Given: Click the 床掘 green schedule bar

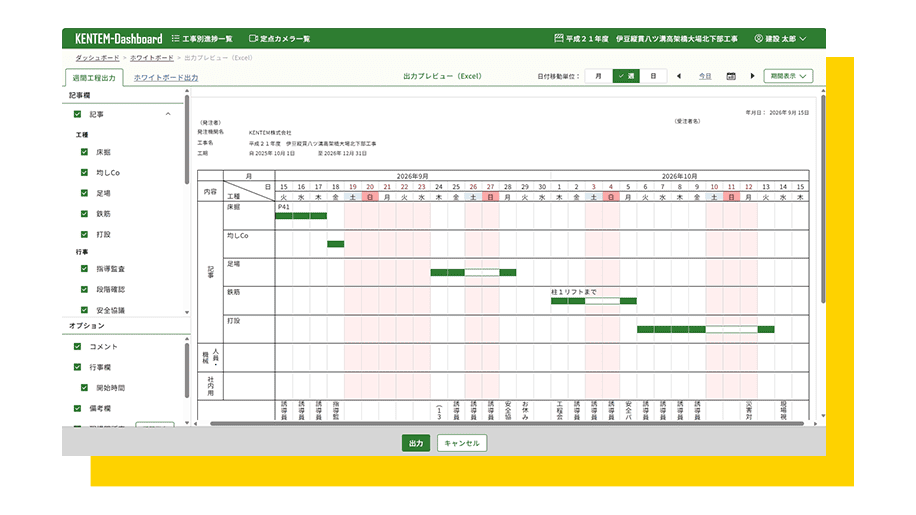Looking at the screenshot, I should (301, 216).
